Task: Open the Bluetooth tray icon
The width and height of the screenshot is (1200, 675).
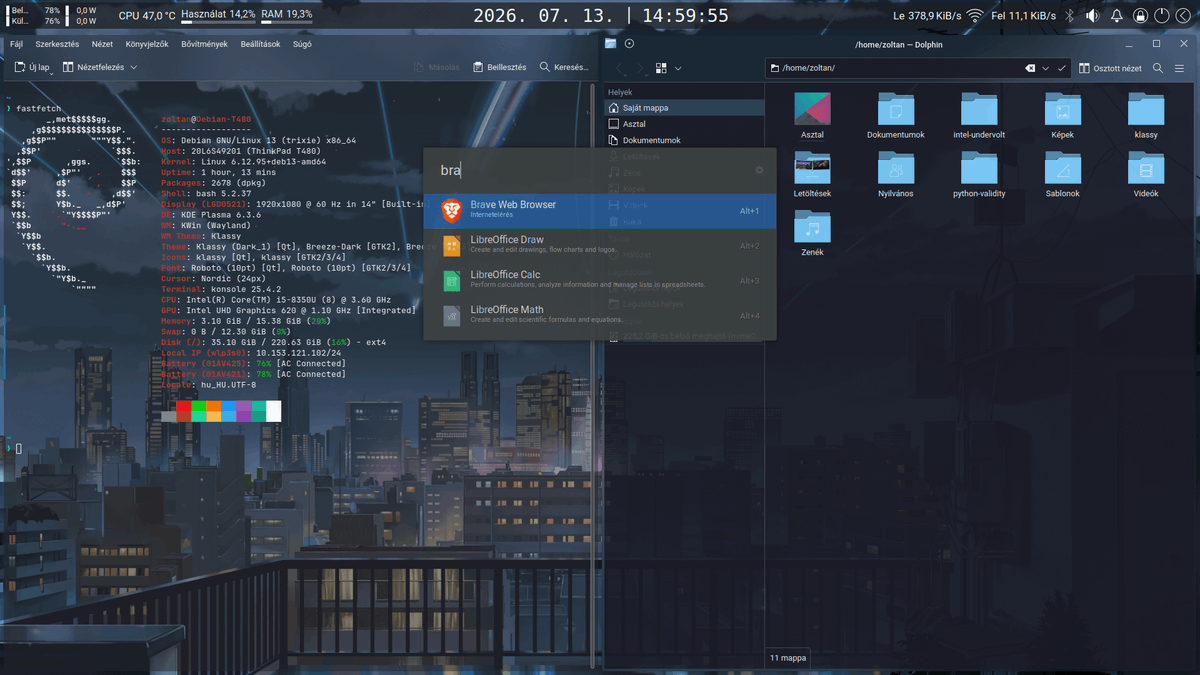Action: coord(1068,15)
